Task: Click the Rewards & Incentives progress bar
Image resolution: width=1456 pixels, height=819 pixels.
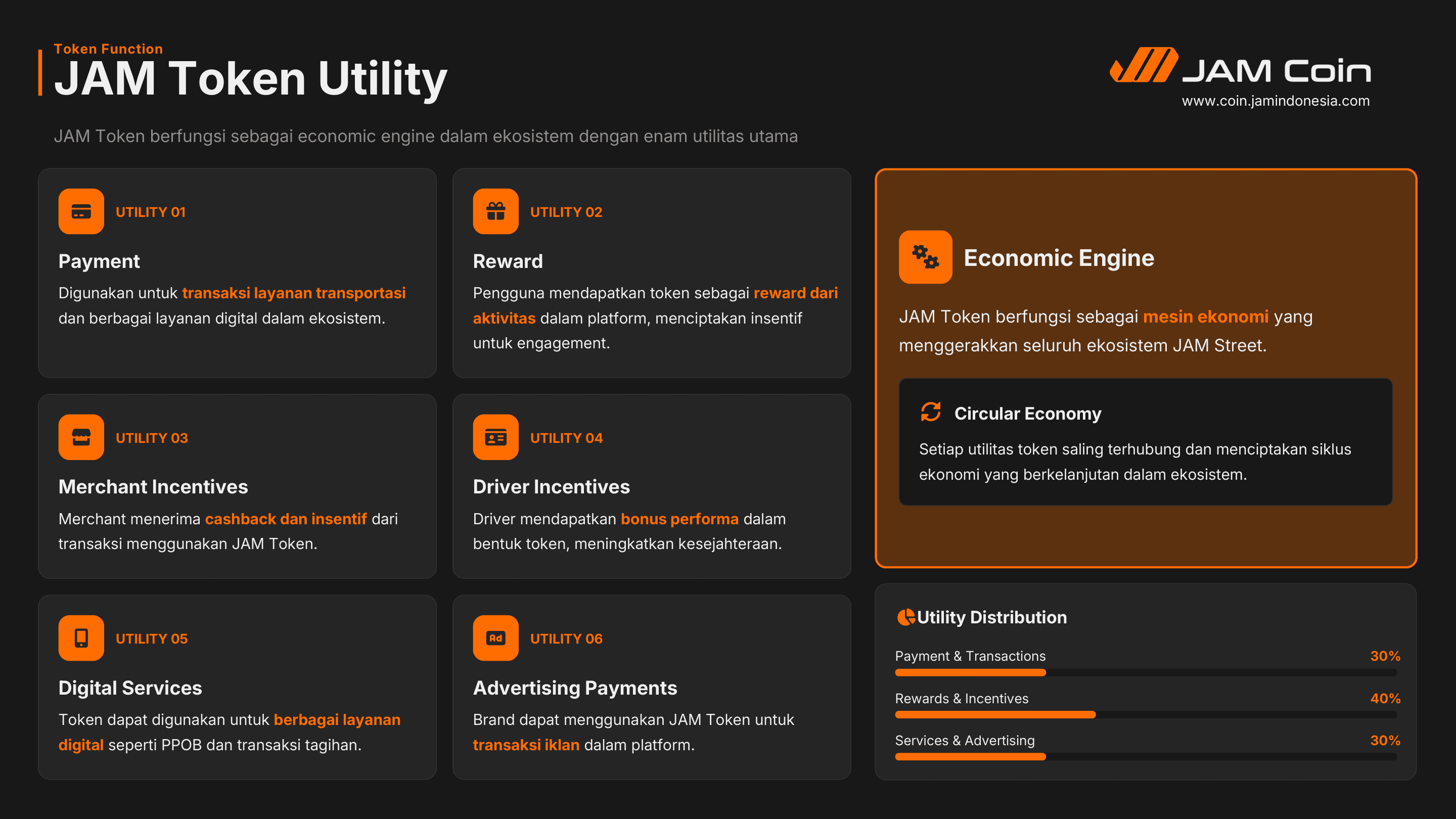Action: pyautogui.click(x=1146, y=715)
